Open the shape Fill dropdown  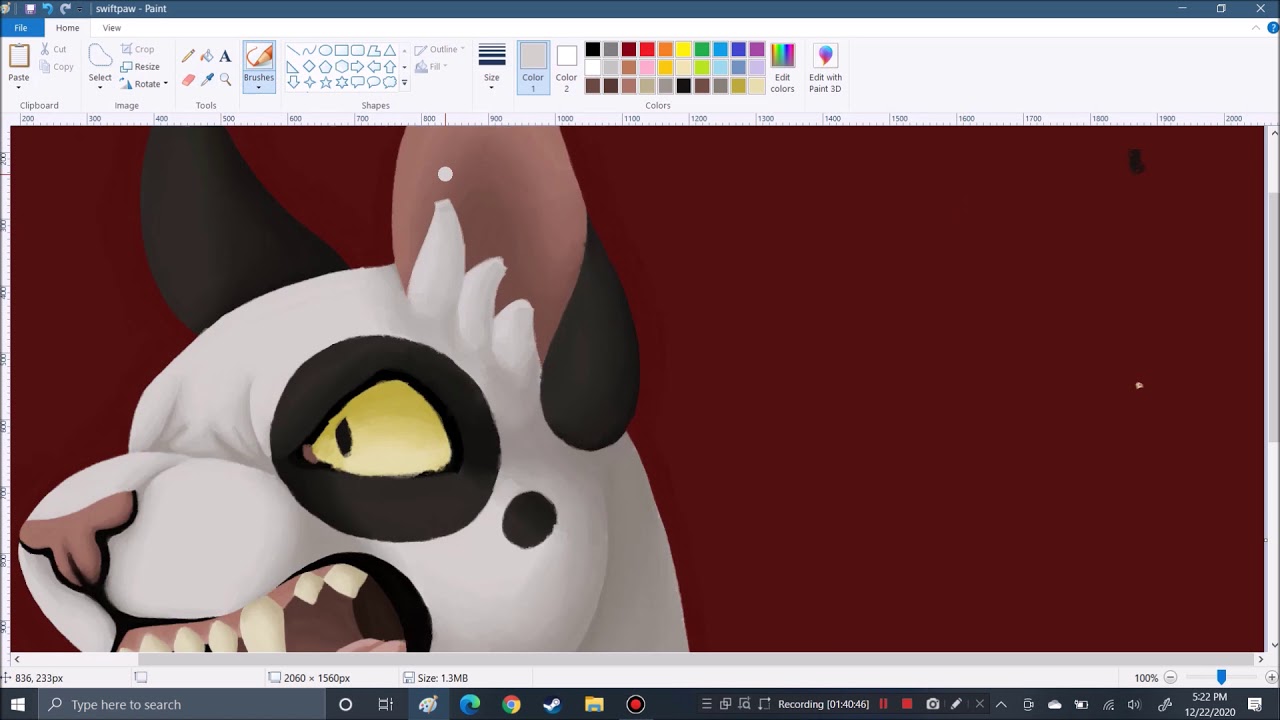(432, 67)
